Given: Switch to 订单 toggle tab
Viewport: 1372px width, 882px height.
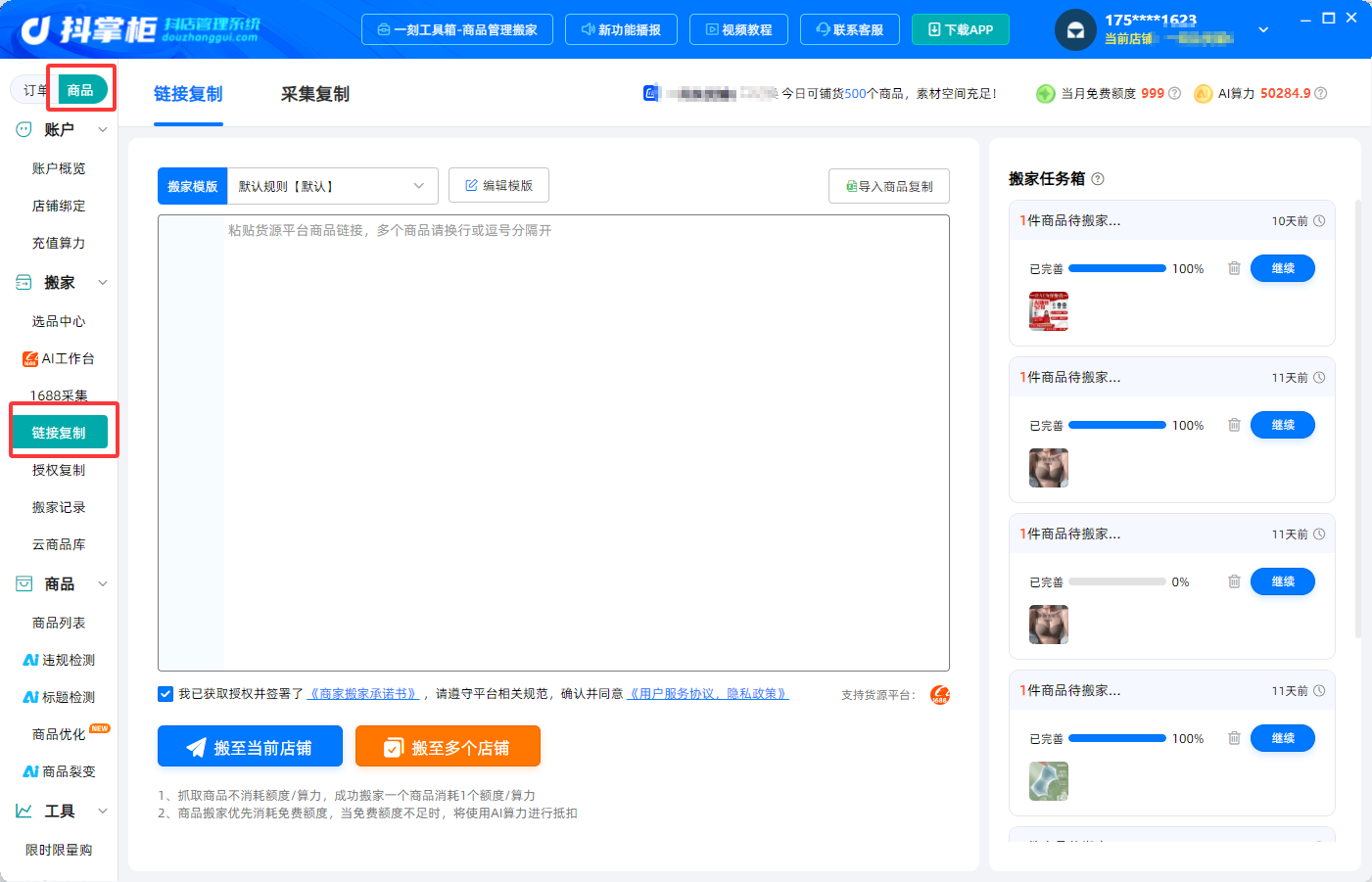Looking at the screenshot, I should 34,90.
